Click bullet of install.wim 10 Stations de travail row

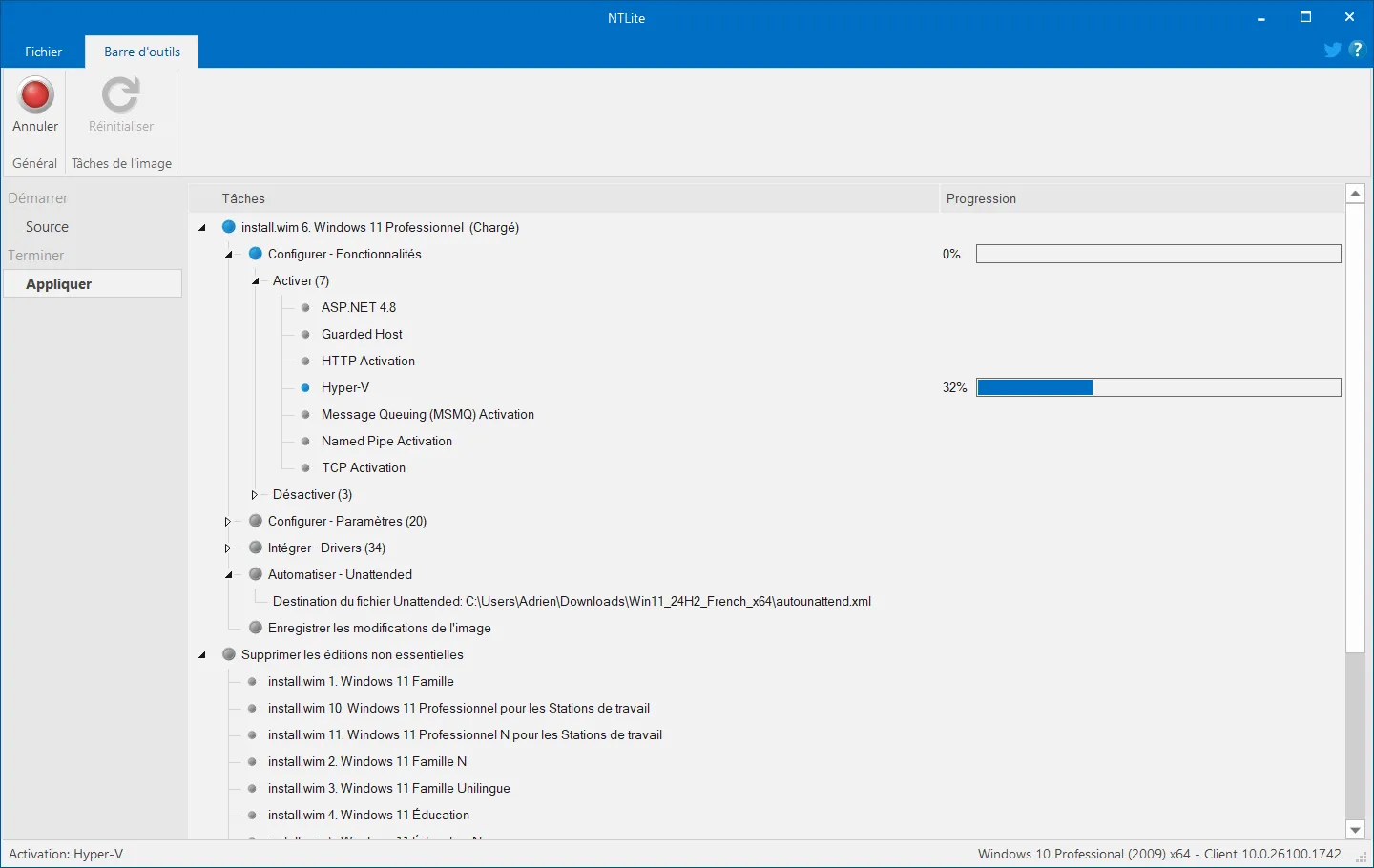[252, 708]
